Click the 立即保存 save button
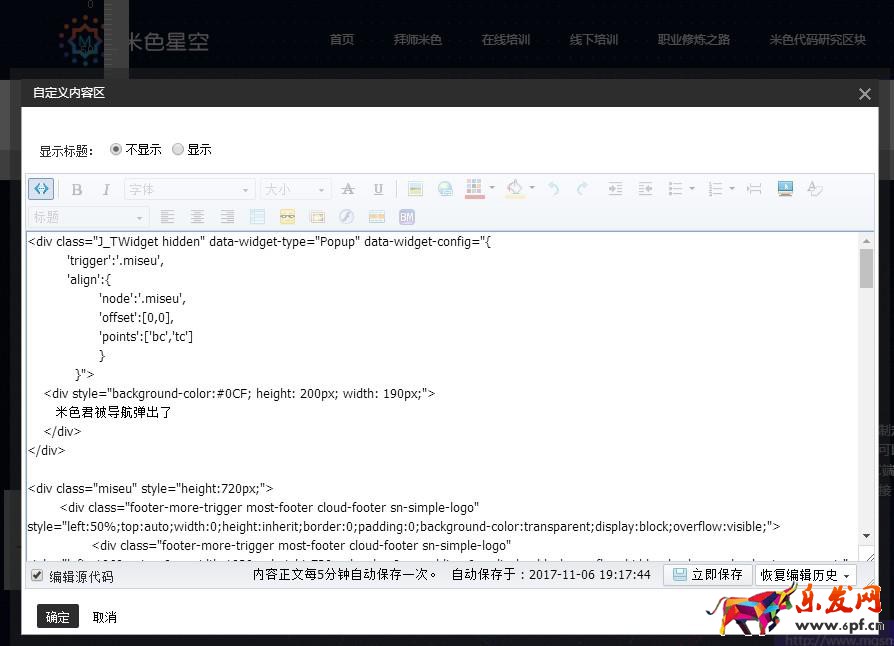 tap(707, 574)
